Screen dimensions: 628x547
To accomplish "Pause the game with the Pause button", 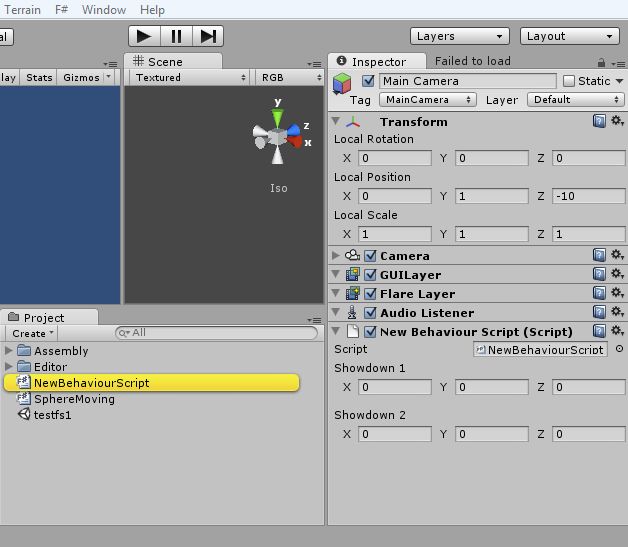I will coord(176,36).
